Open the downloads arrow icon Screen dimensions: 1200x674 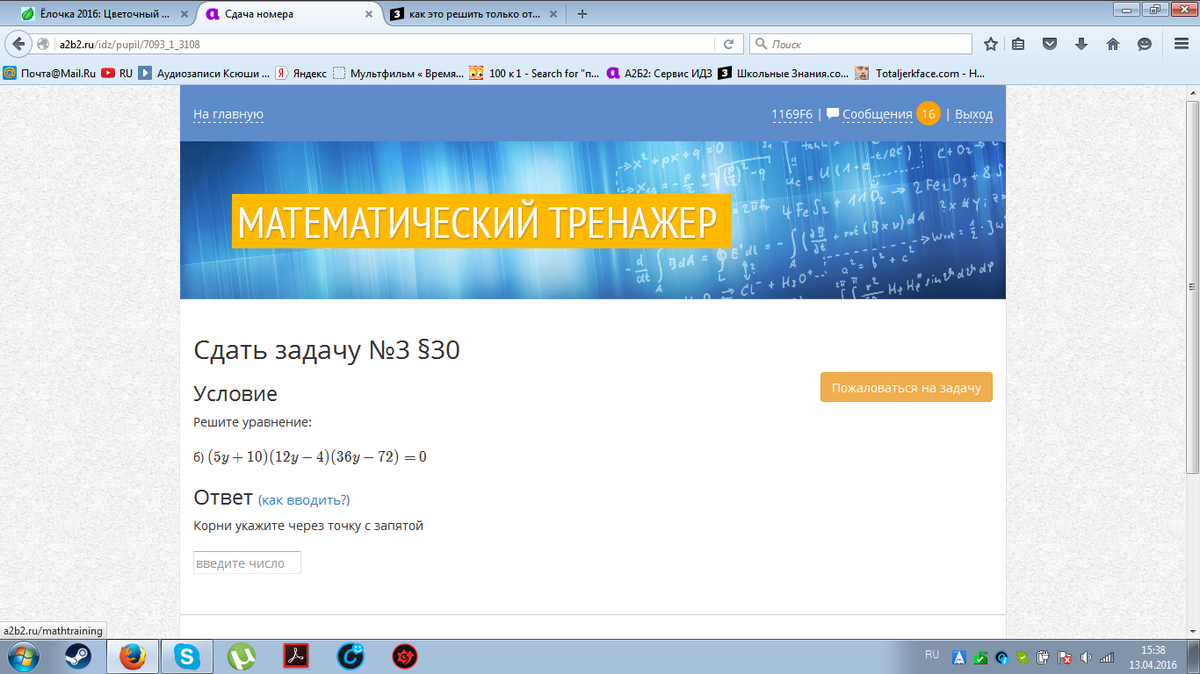pos(1081,44)
